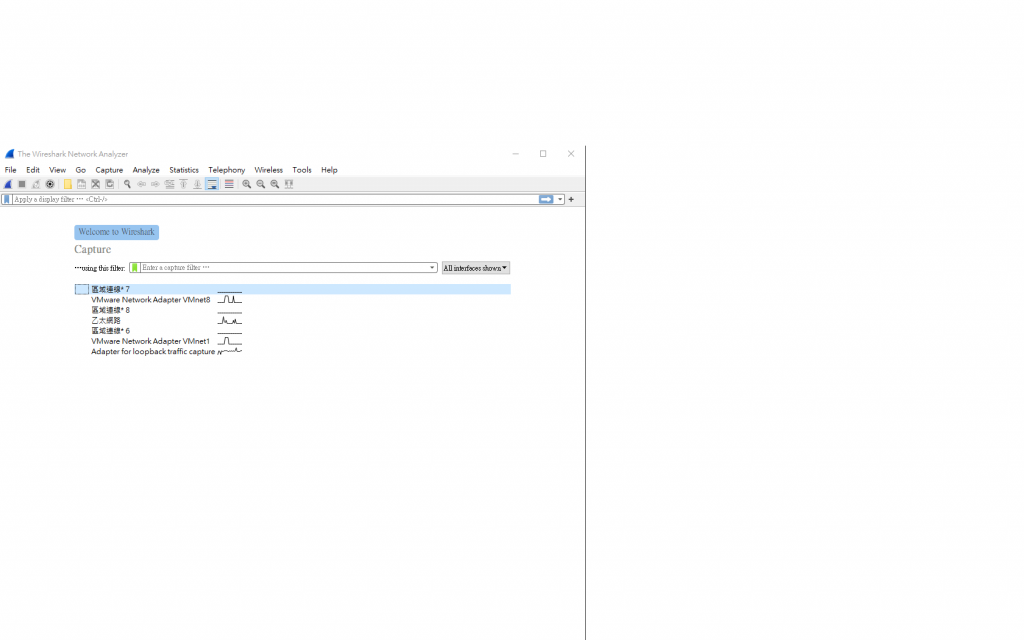
Task: Open the Statistics menu
Action: click(x=184, y=170)
